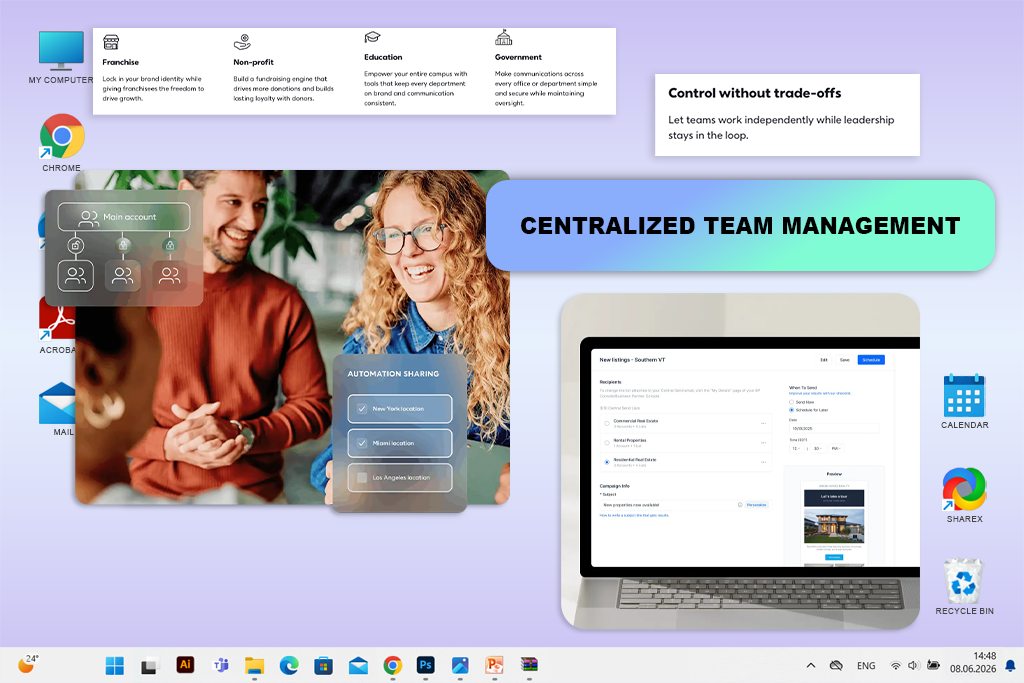
Task: Switch to Chrome in the taskbar
Action: [x=392, y=665]
